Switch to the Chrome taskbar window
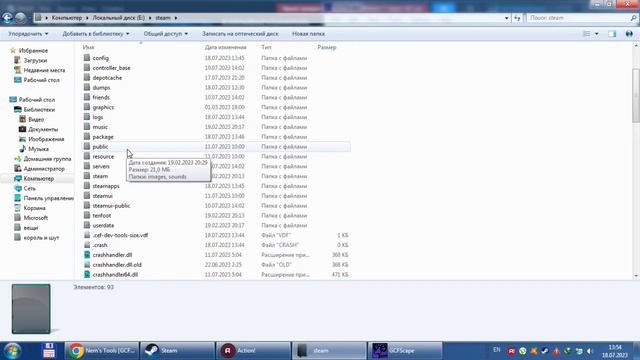 click(x=102, y=351)
